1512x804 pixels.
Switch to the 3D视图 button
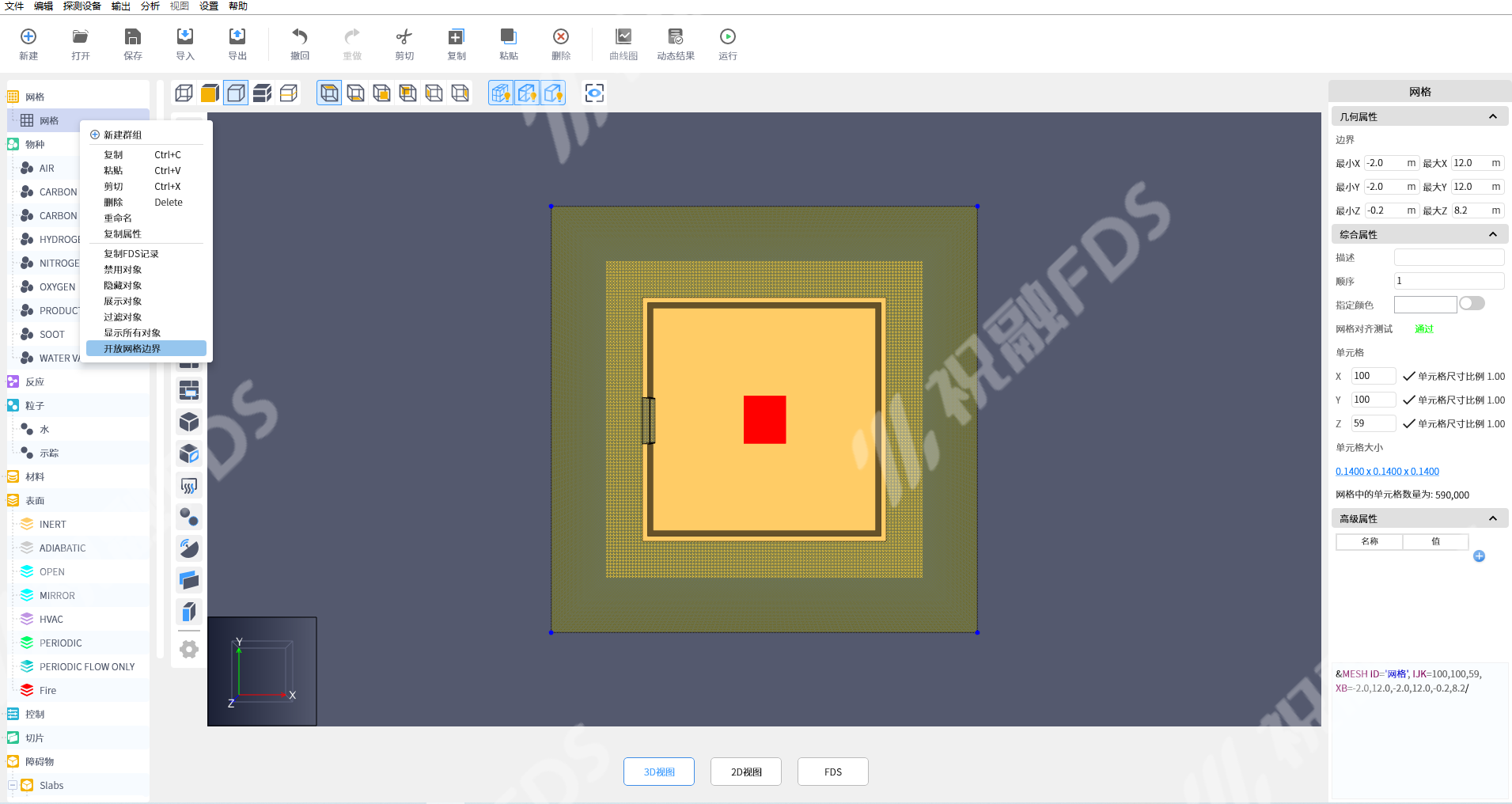(659, 772)
